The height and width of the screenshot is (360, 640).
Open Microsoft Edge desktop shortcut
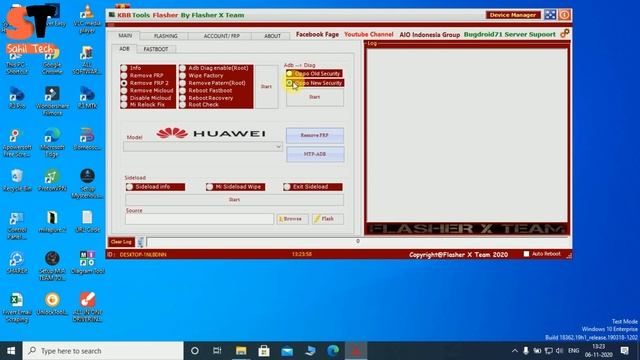tap(52, 142)
